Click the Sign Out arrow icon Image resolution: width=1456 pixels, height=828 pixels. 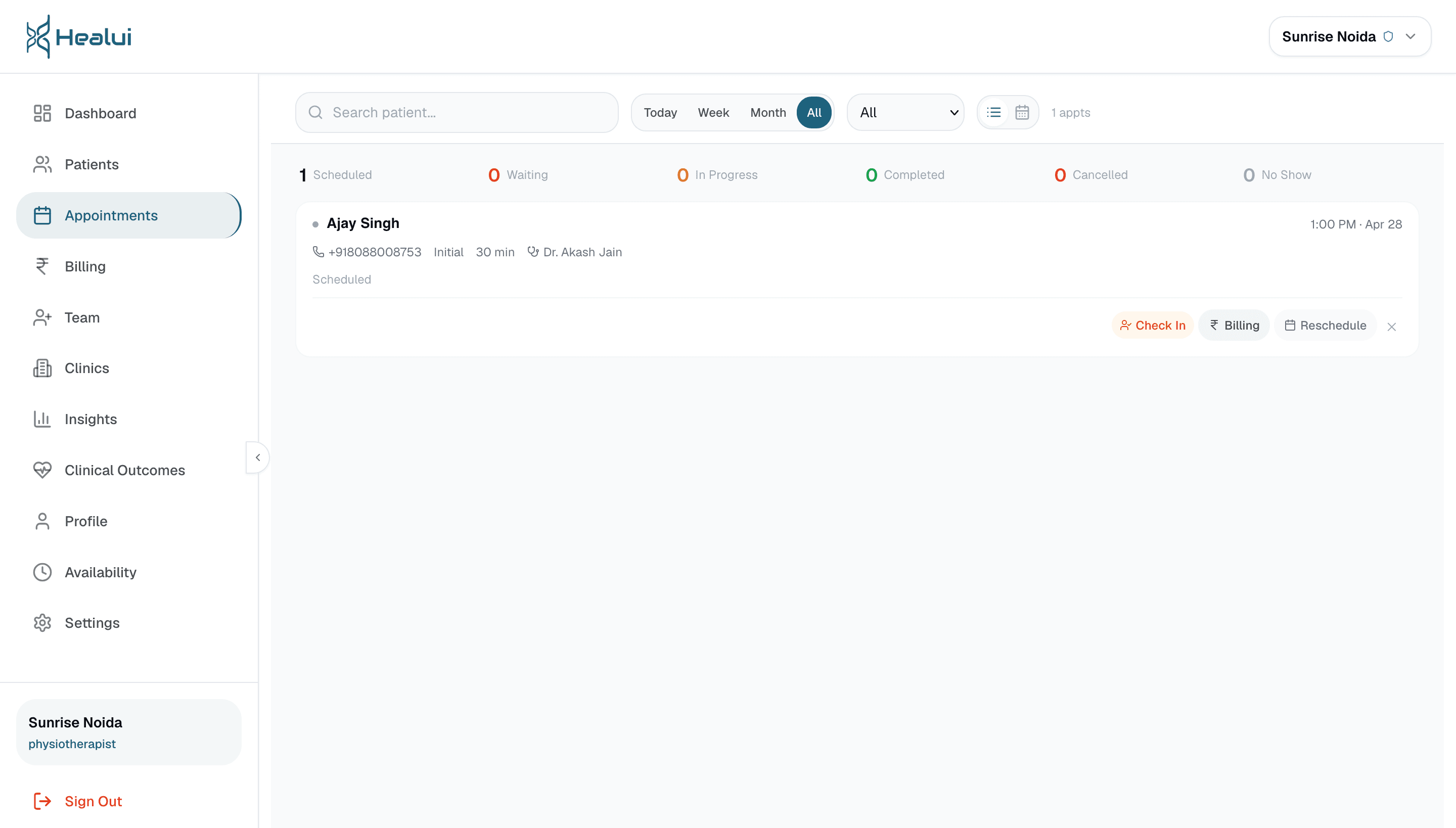tap(42, 801)
